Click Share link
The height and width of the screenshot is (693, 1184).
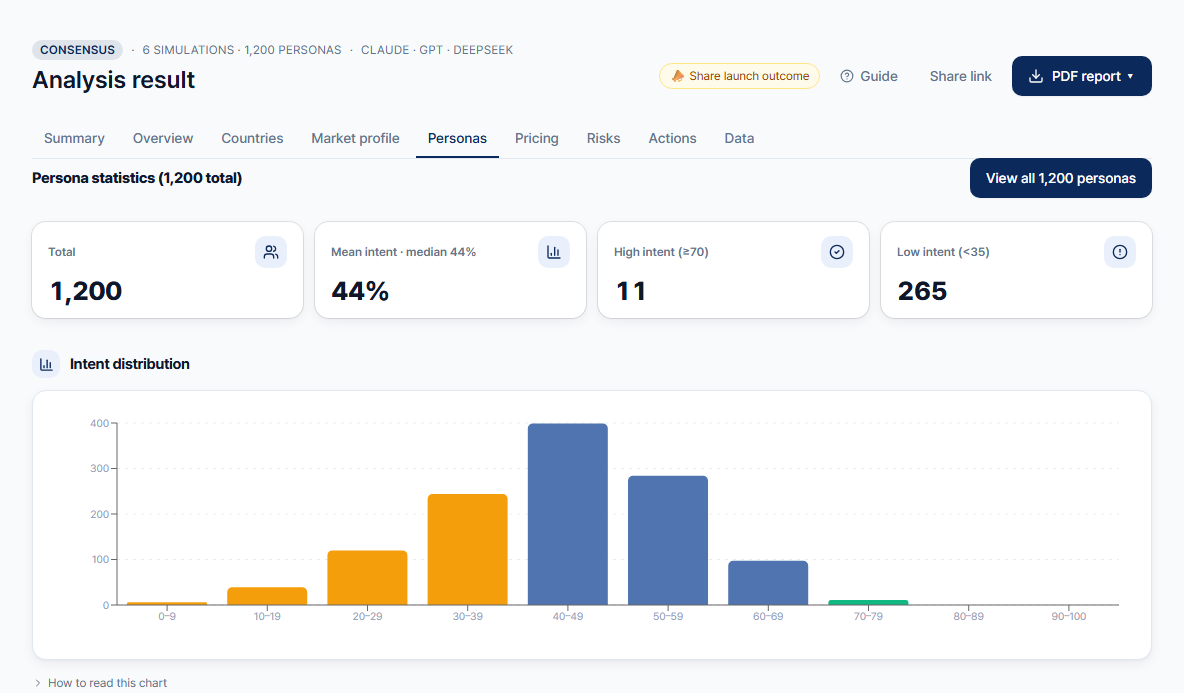960,76
